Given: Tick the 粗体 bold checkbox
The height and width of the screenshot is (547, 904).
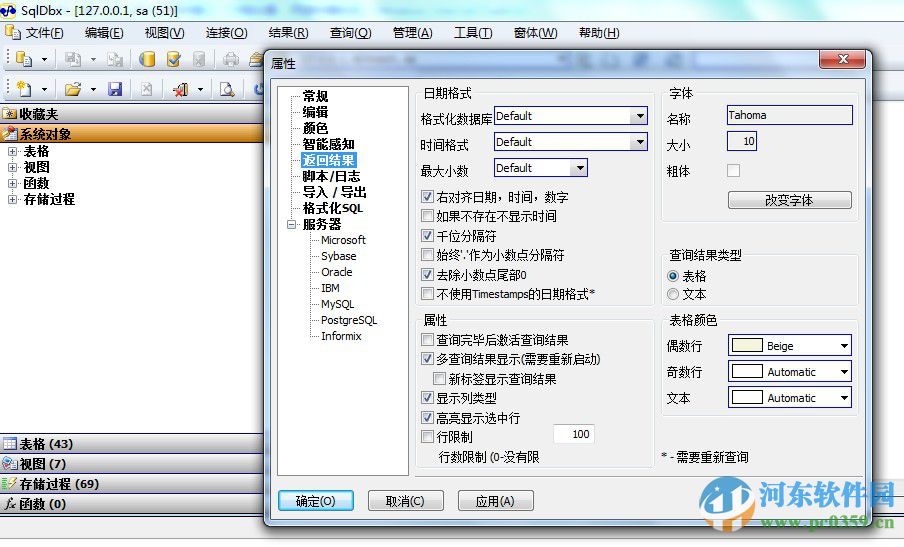Looking at the screenshot, I should [733, 170].
